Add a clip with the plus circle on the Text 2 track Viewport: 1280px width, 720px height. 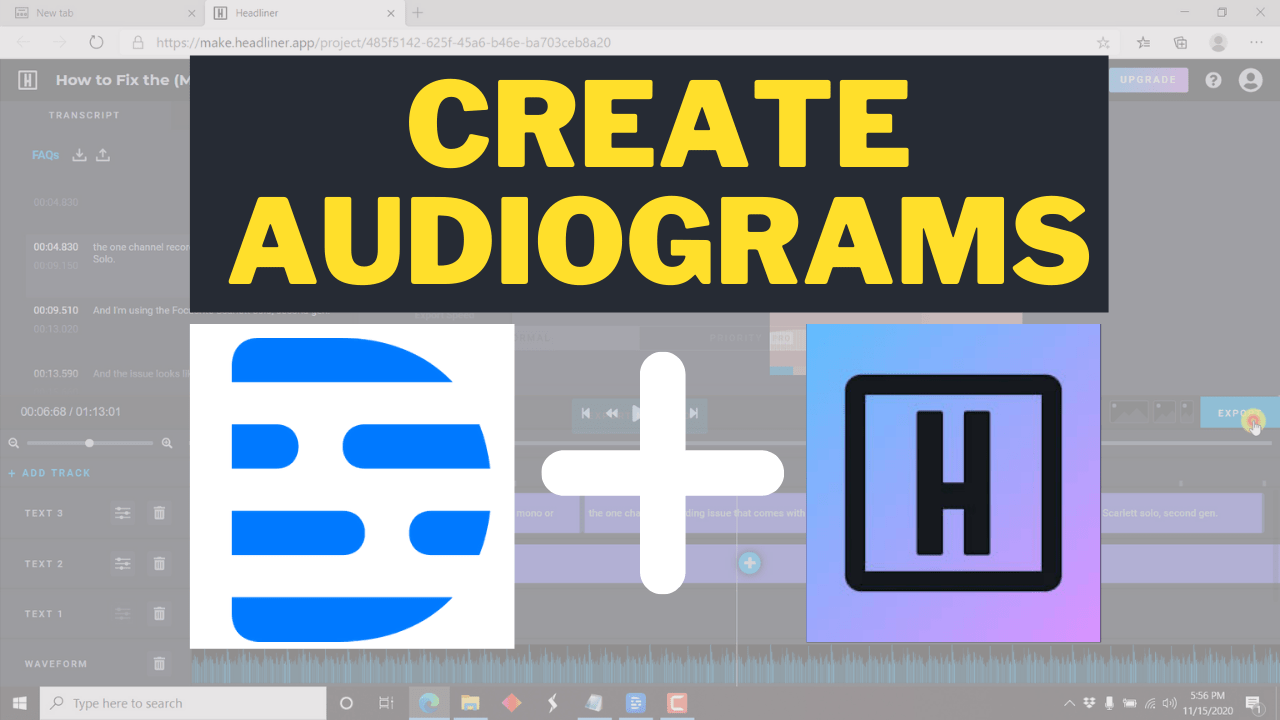pos(750,564)
